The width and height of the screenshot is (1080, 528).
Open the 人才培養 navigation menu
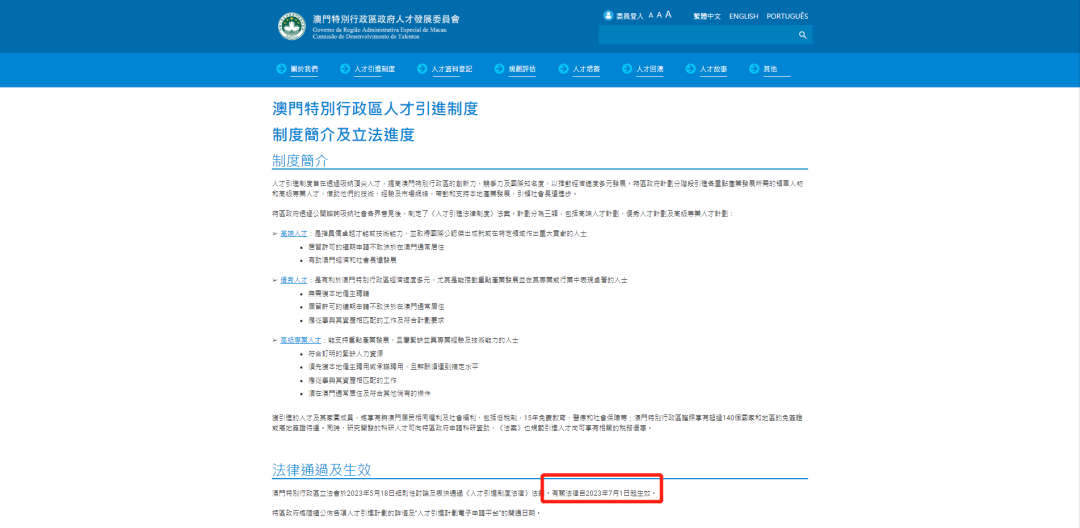[x=586, y=69]
